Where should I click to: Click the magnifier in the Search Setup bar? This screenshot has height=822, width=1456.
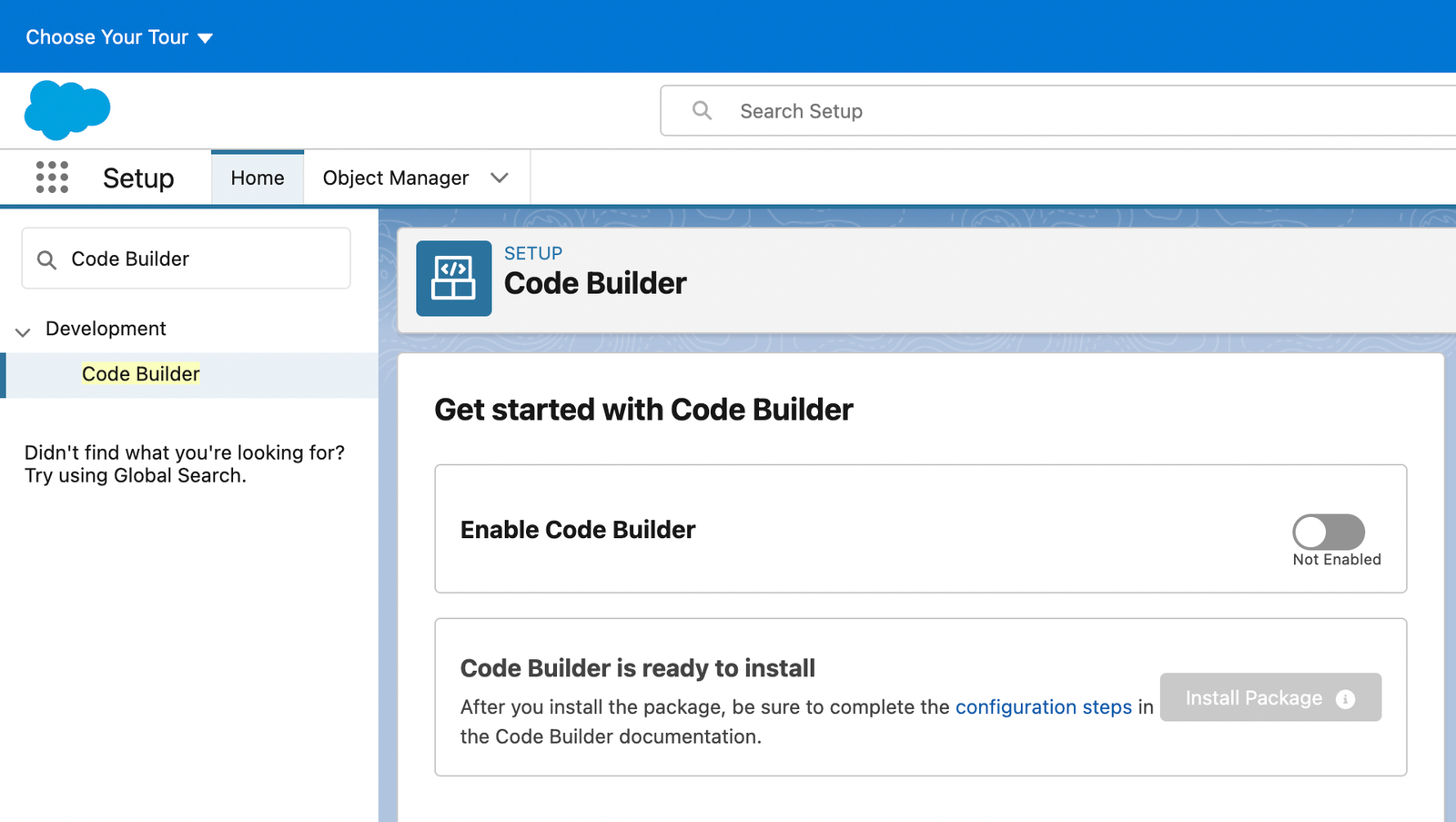pos(702,110)
